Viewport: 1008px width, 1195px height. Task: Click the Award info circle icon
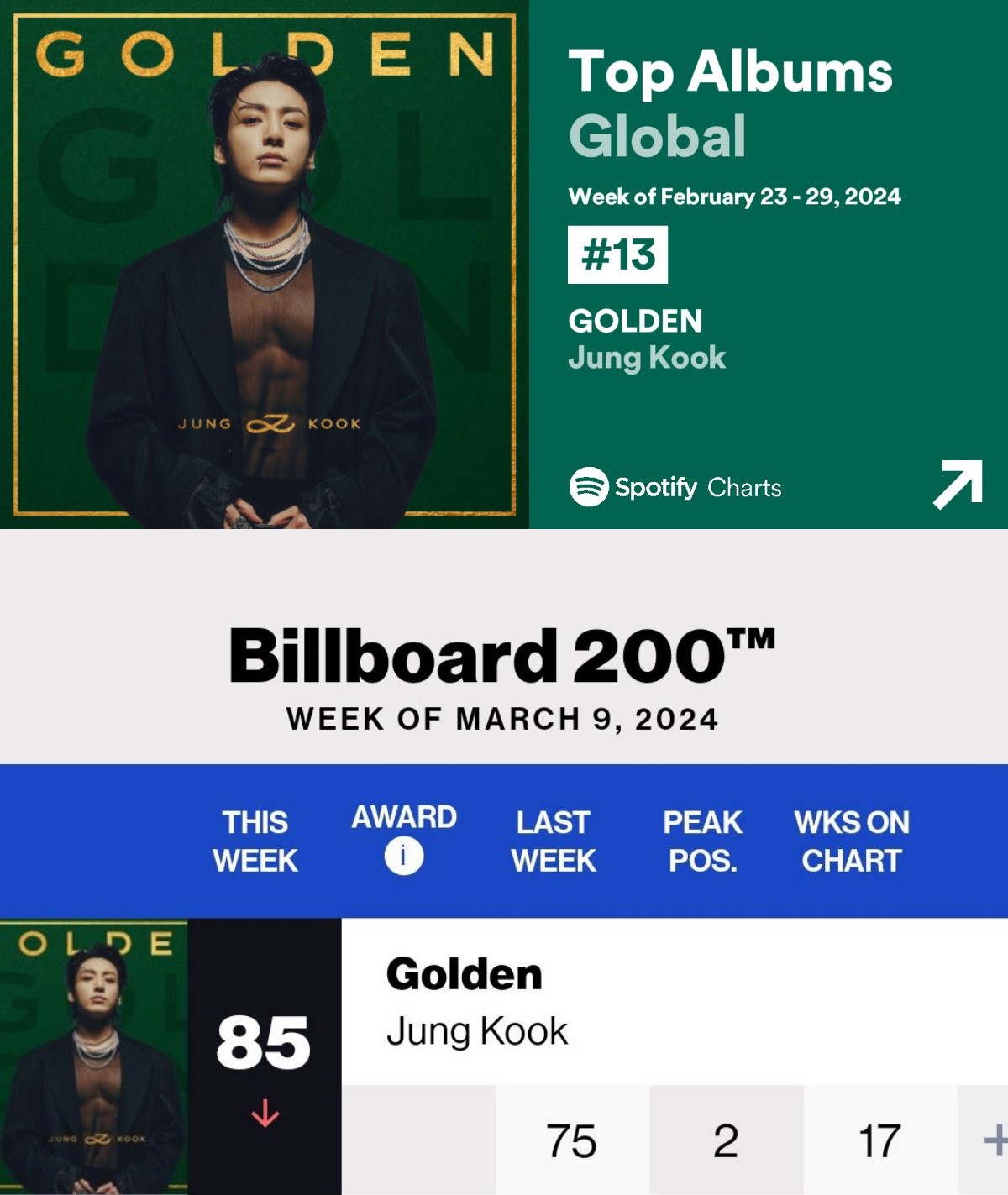pos(404,857)
